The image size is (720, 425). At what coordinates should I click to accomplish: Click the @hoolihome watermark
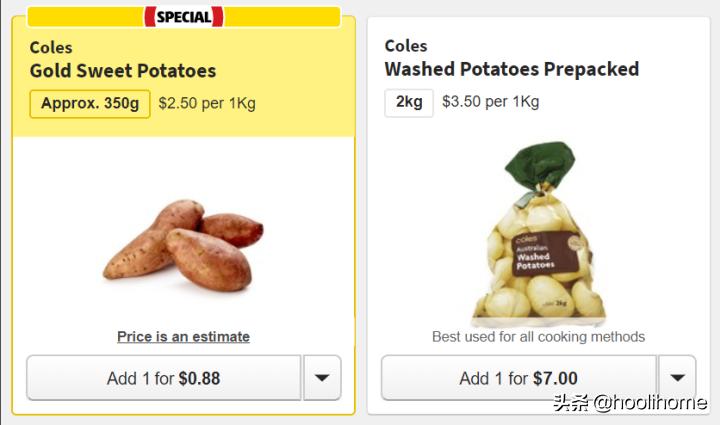(x=652, y=403)
